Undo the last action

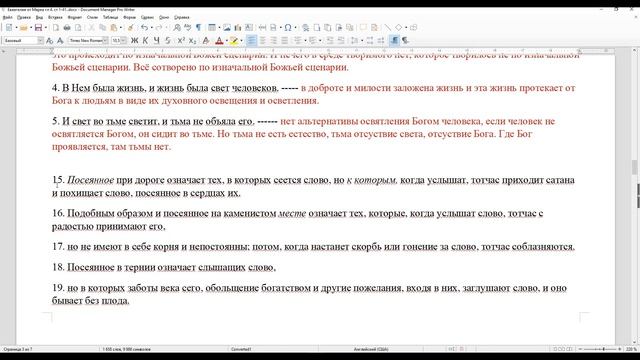144,28
